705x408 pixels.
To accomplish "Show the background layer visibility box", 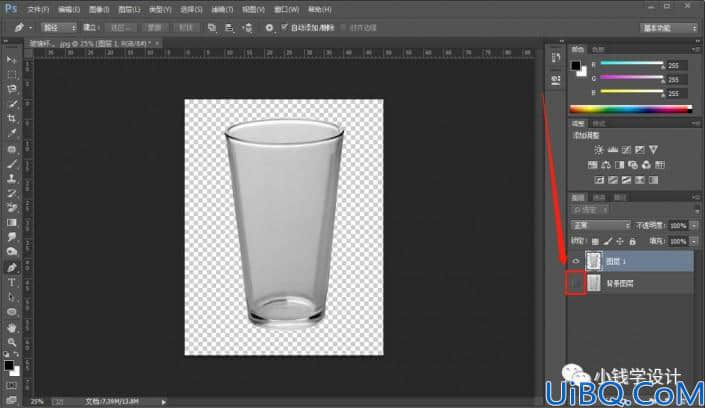I will click(576, 283).
